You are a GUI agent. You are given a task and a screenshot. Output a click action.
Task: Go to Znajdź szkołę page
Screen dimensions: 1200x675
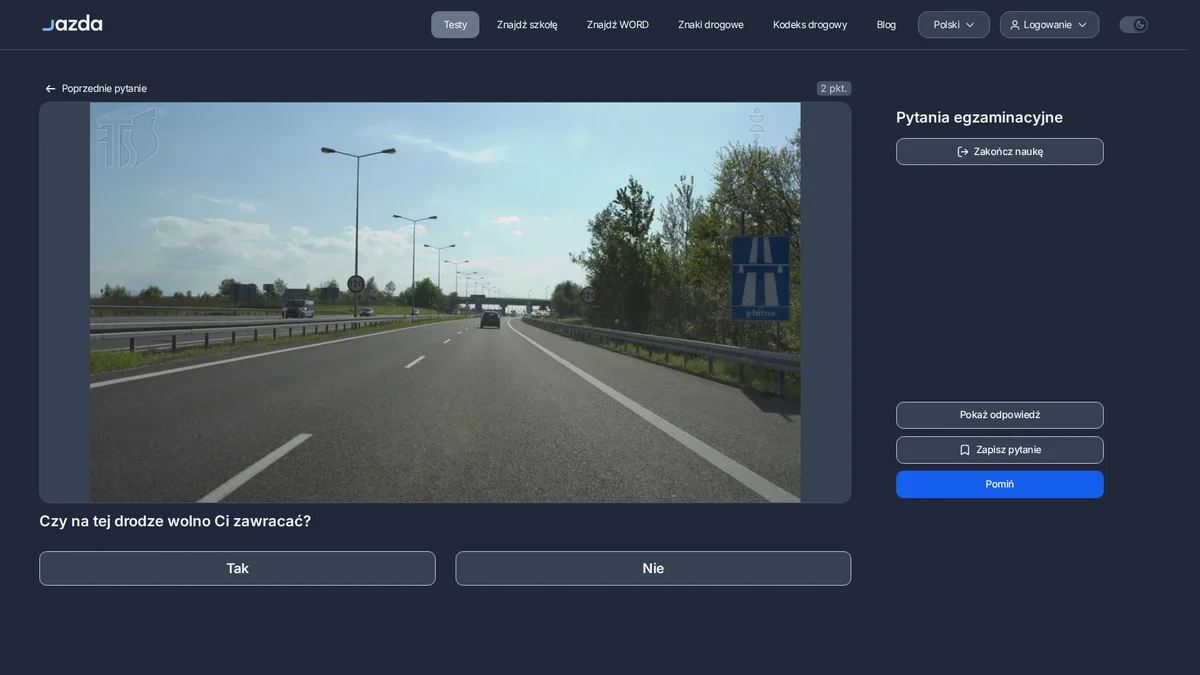527,25
